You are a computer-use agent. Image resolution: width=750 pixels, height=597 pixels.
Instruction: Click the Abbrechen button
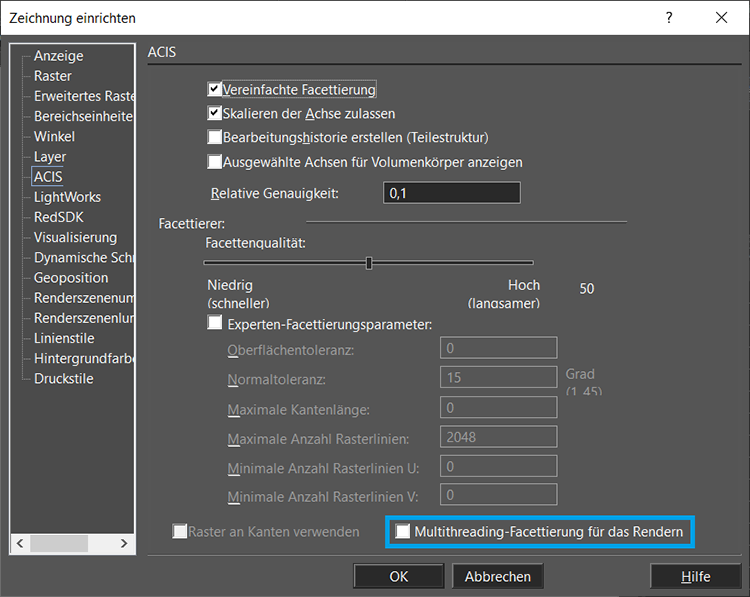[x=498, y=576]
